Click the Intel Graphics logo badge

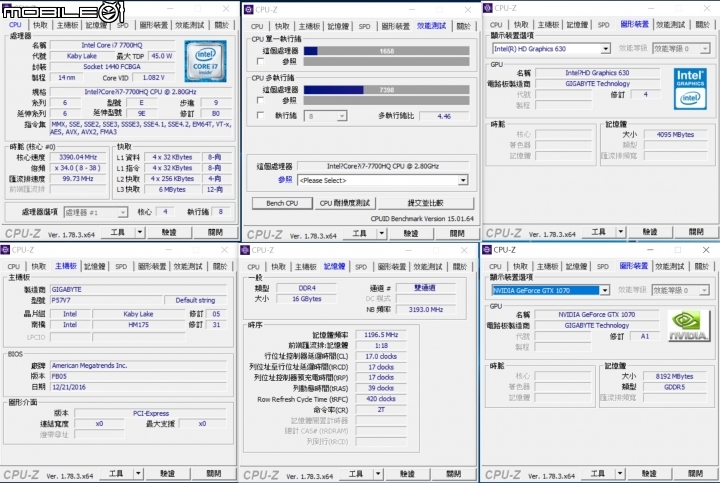point(690,89)
